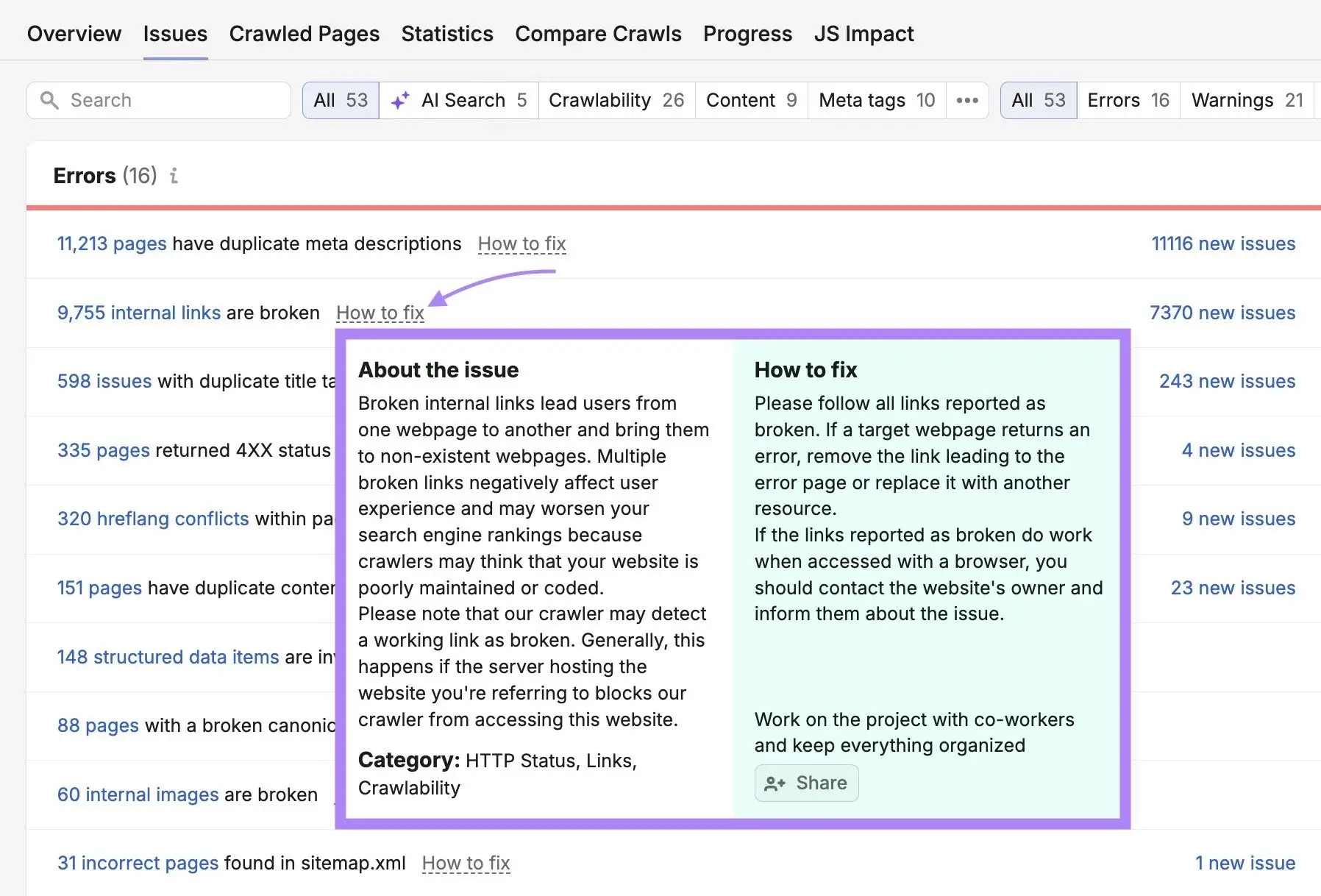The width and height of the screenshot is (1321, 896).
Task: Click the search magnifier icon
Action: pos(49,100)
